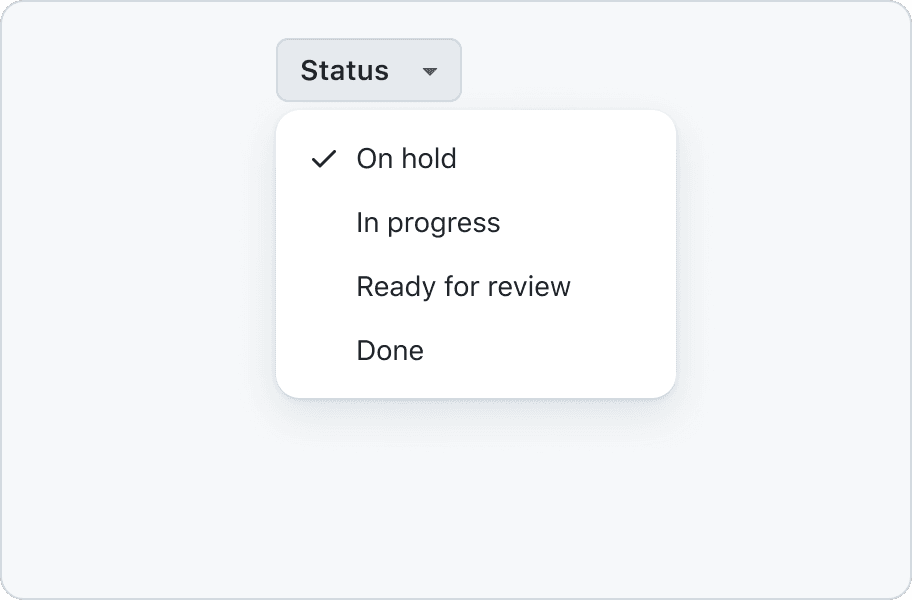Click the down caret arrow in Status button
This screenshot has height=600, width=912.
pos(430,71)
